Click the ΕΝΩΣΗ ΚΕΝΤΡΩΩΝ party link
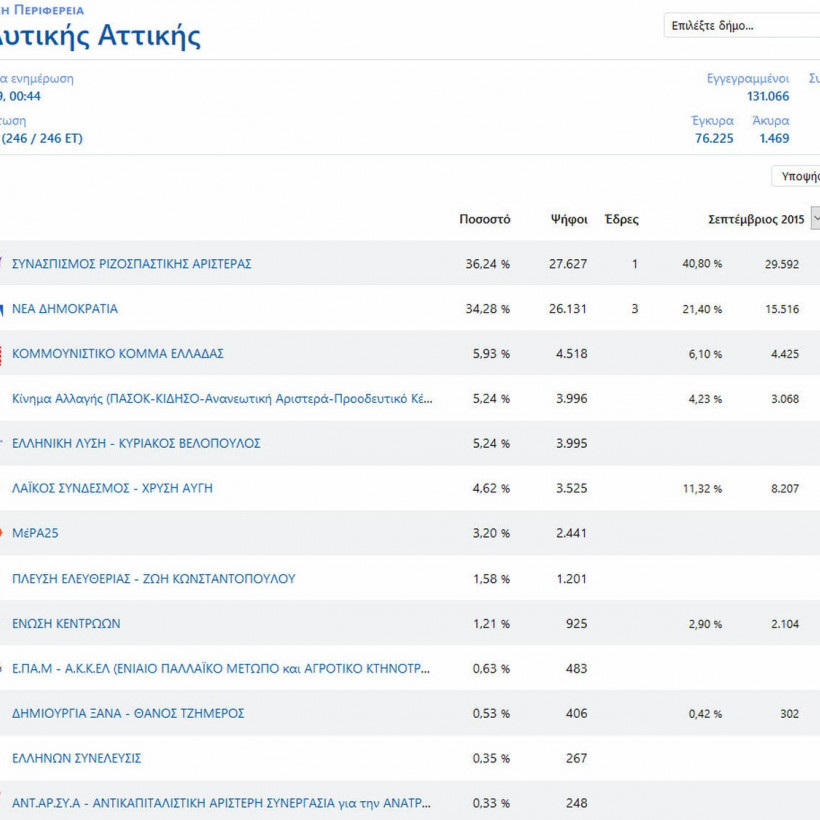The image size is (820, 820). 66,623
